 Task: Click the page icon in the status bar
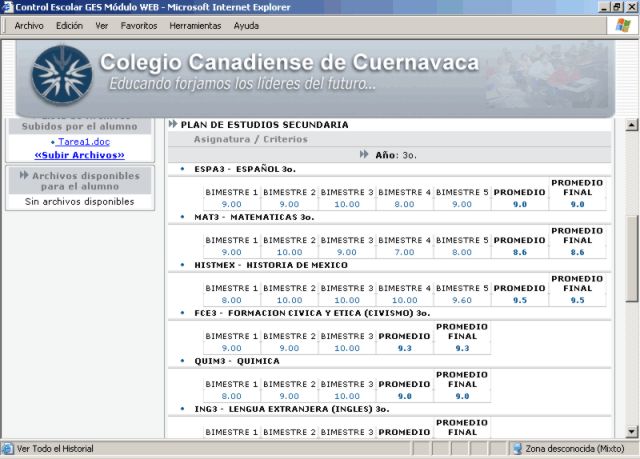(8, 449)
